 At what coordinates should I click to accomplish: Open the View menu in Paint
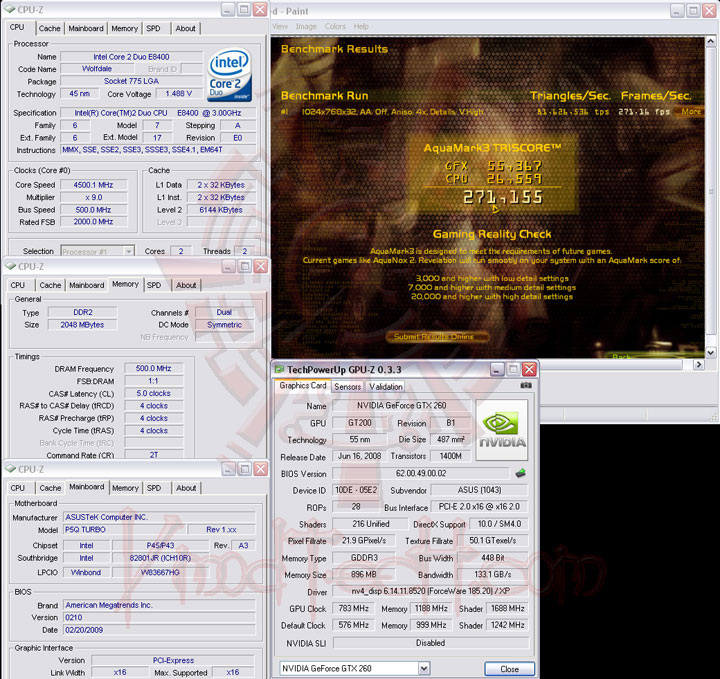tap(280, 27)
